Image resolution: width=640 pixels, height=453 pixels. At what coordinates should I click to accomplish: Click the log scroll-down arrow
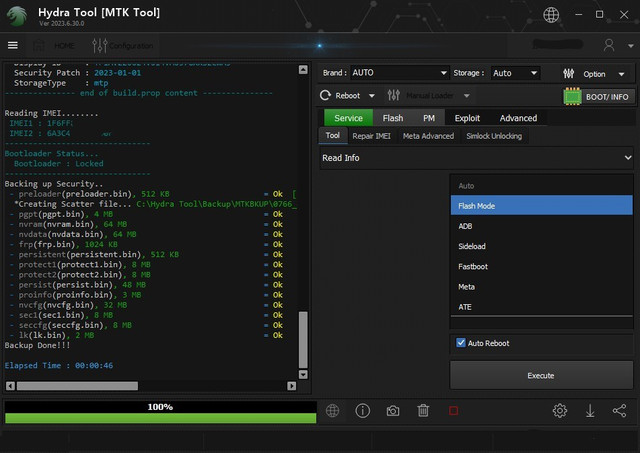pos(303,374)
